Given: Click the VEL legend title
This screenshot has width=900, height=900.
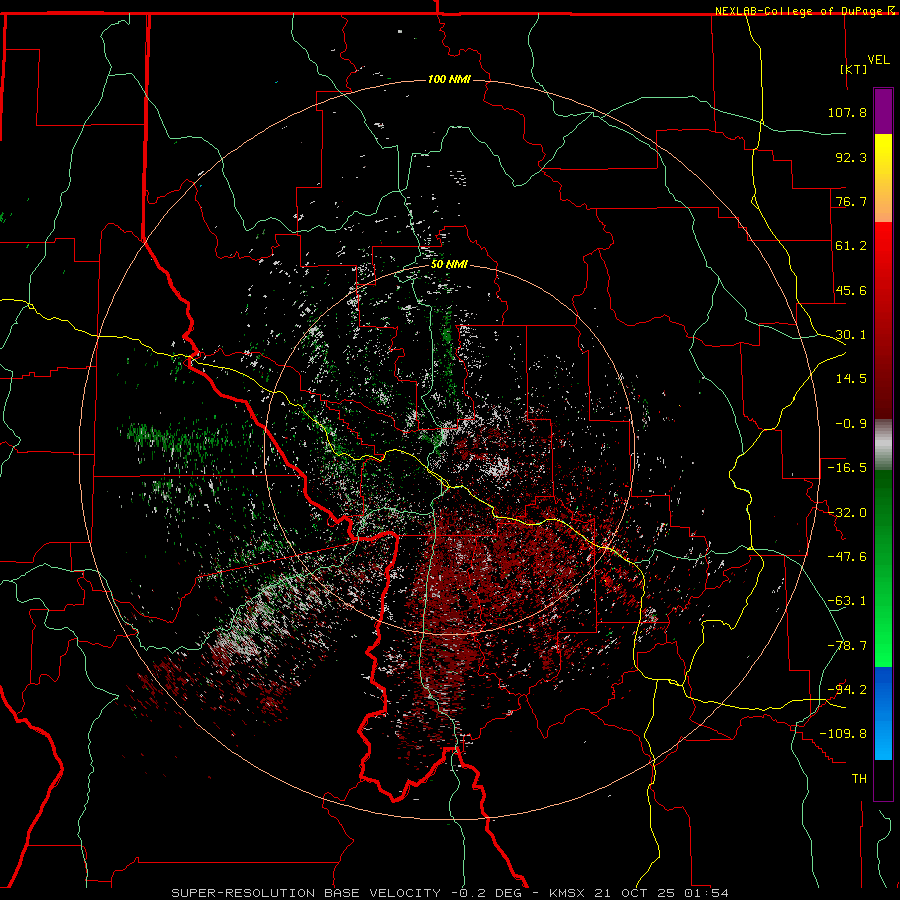Looking at the screenshot, I should 878,60.
